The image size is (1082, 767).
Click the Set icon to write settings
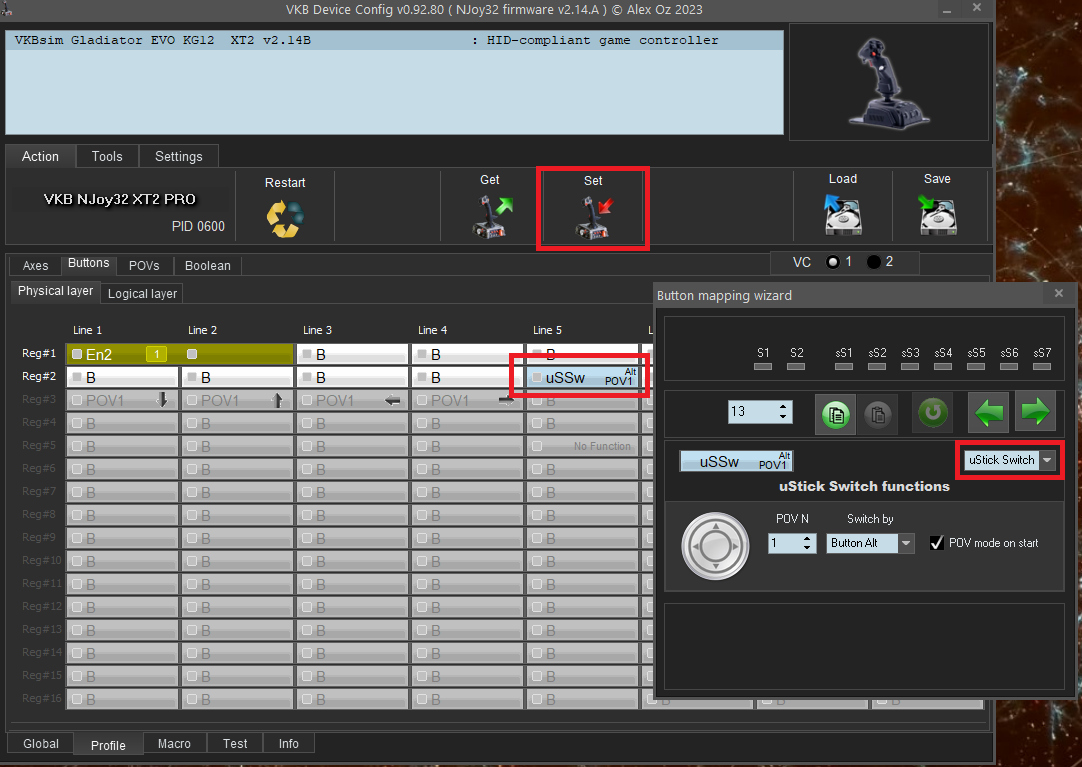pos(594,217)
